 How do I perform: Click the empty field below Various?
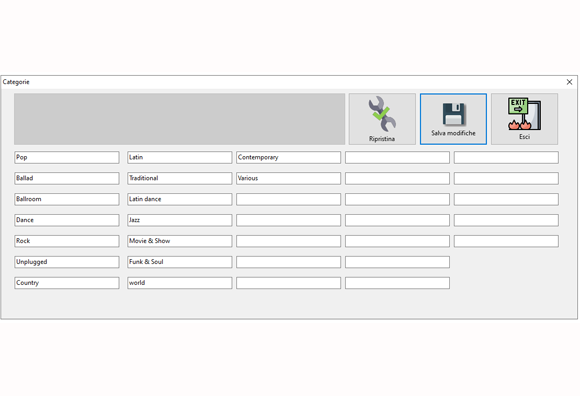coord(289,199)
